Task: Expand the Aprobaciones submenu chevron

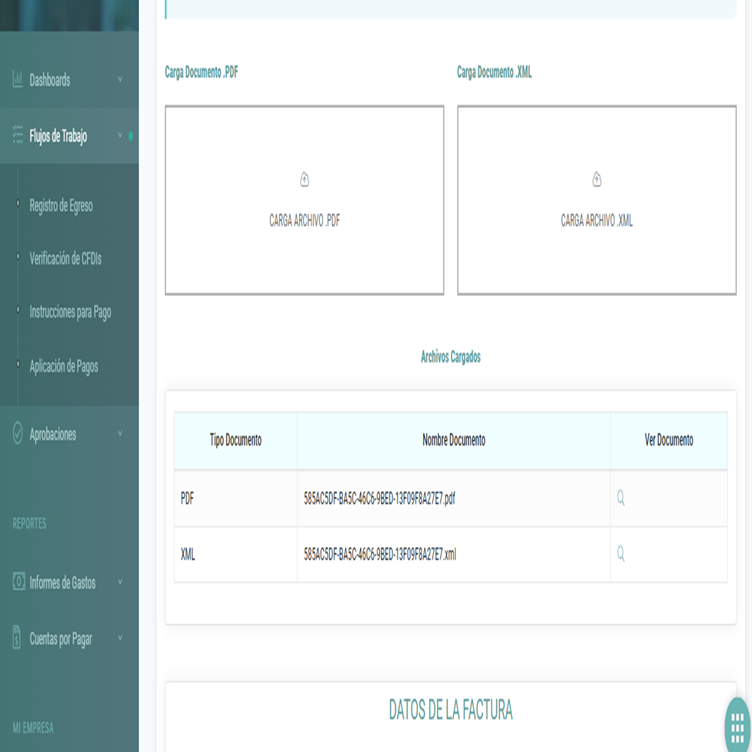Action: coord(120,434)
